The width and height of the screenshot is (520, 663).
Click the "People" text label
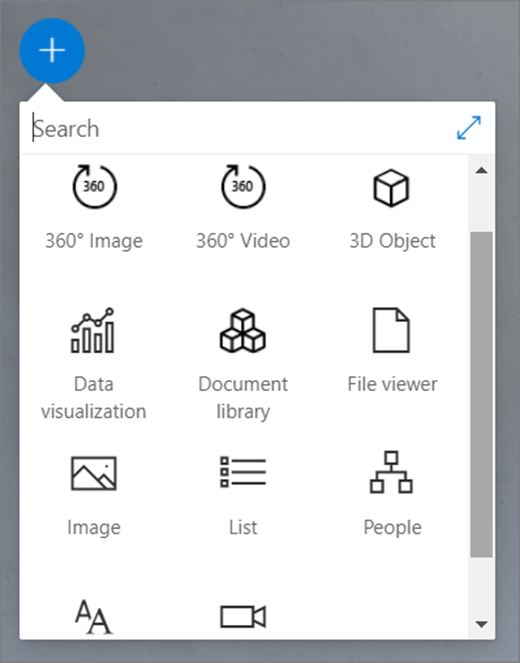click(392, 528)
